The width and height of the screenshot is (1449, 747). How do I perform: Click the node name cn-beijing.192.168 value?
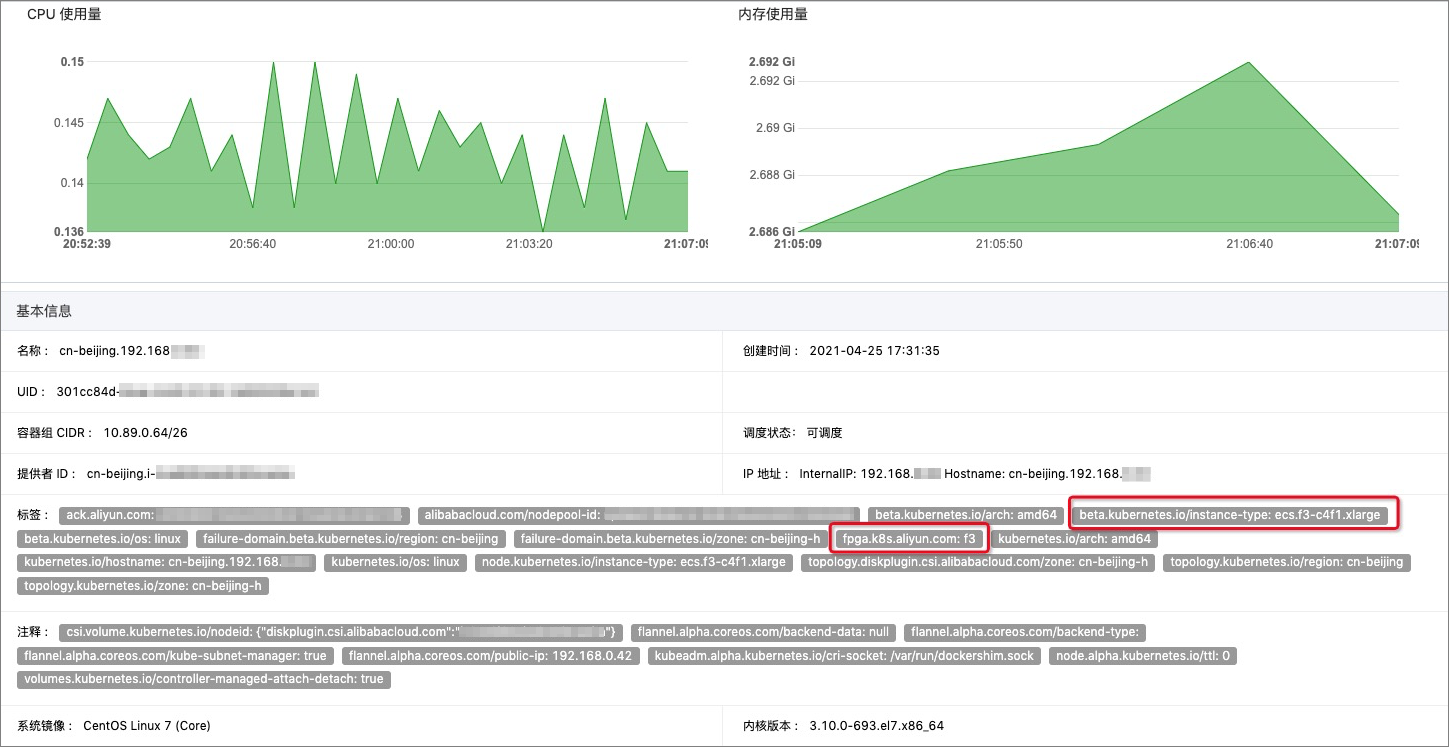(x=133, y=351)
